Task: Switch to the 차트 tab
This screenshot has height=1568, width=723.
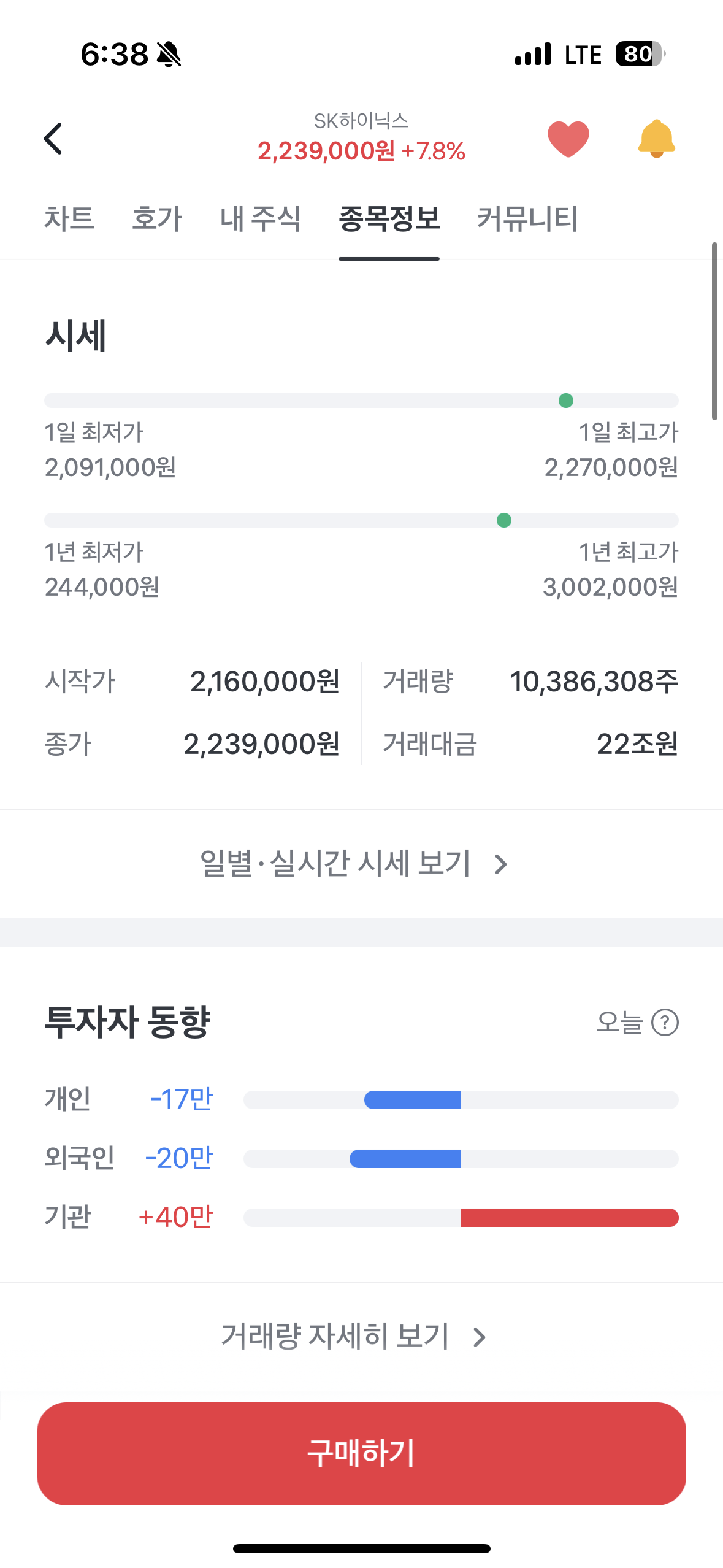Action: pos(69,218)
